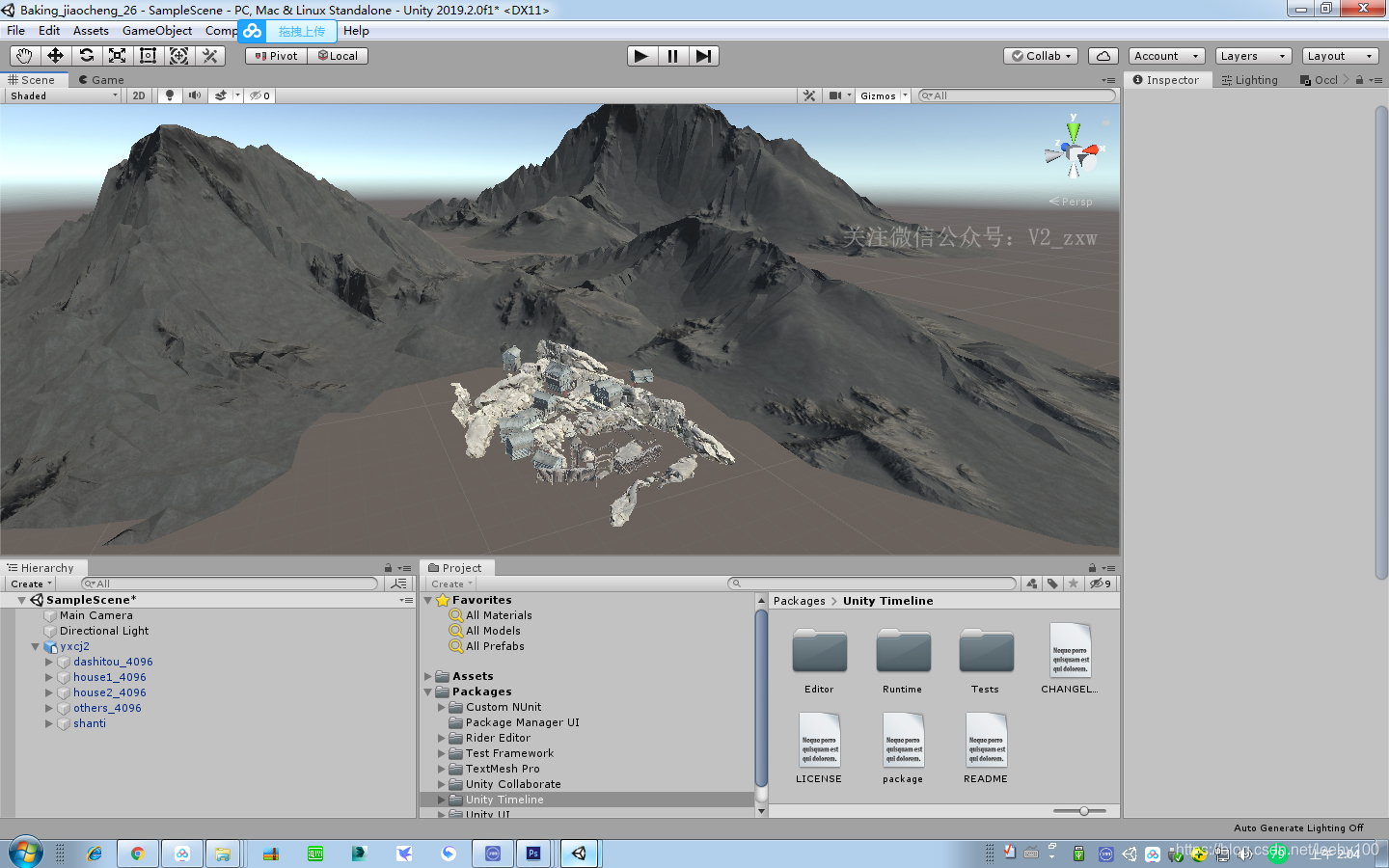
Task: Toggle 2D scene view mode
Action: click(x=139, y=95)
